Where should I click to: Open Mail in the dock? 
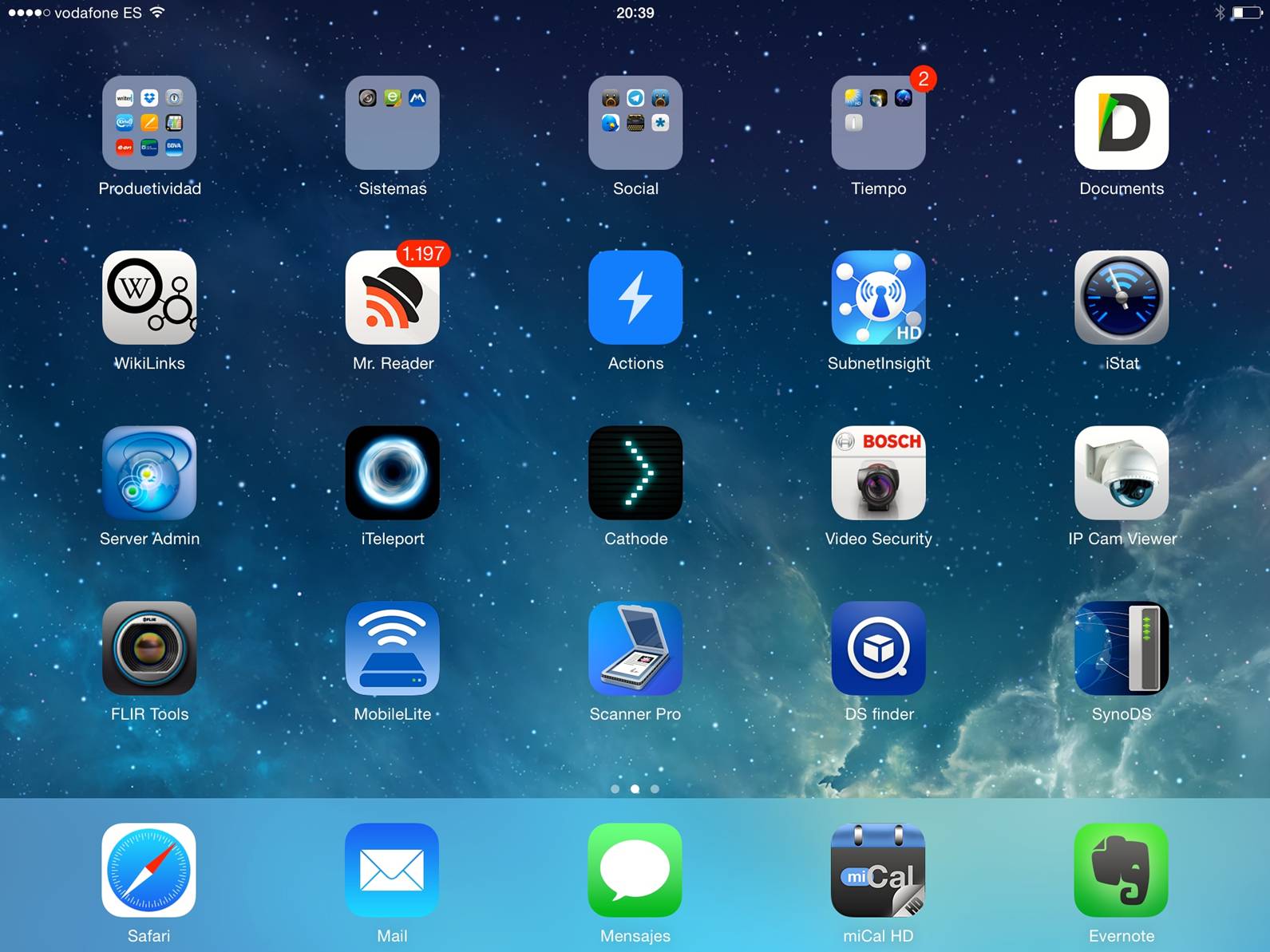point(393,870)
